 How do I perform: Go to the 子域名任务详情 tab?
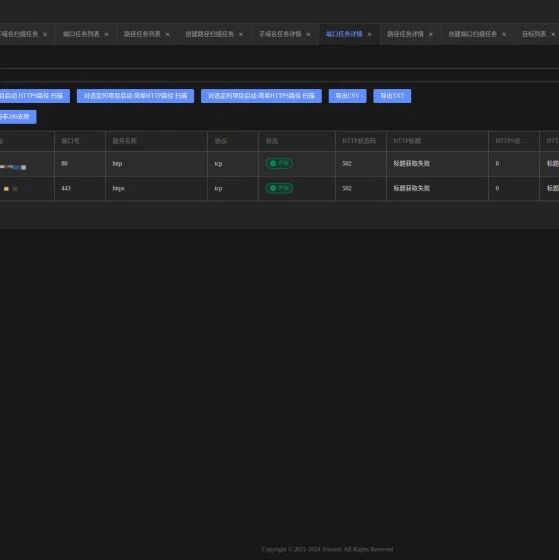tap(280, 34)
